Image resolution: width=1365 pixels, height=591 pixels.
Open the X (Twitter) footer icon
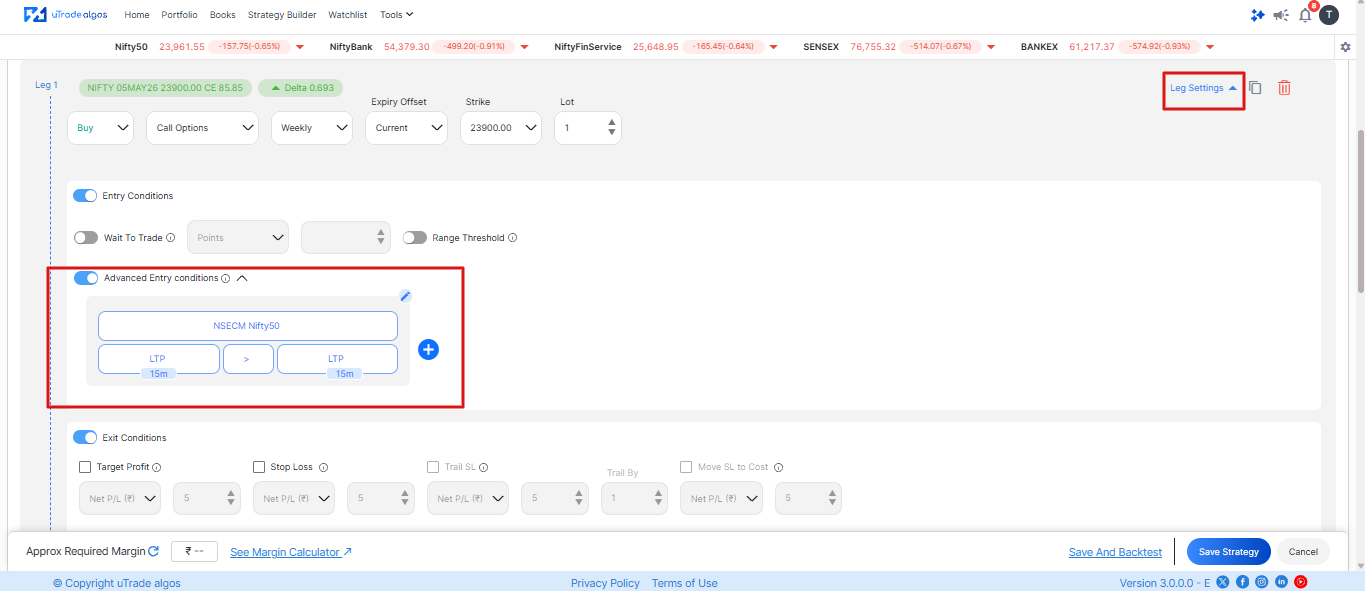pyautogui.click(x=1222, y=582)
